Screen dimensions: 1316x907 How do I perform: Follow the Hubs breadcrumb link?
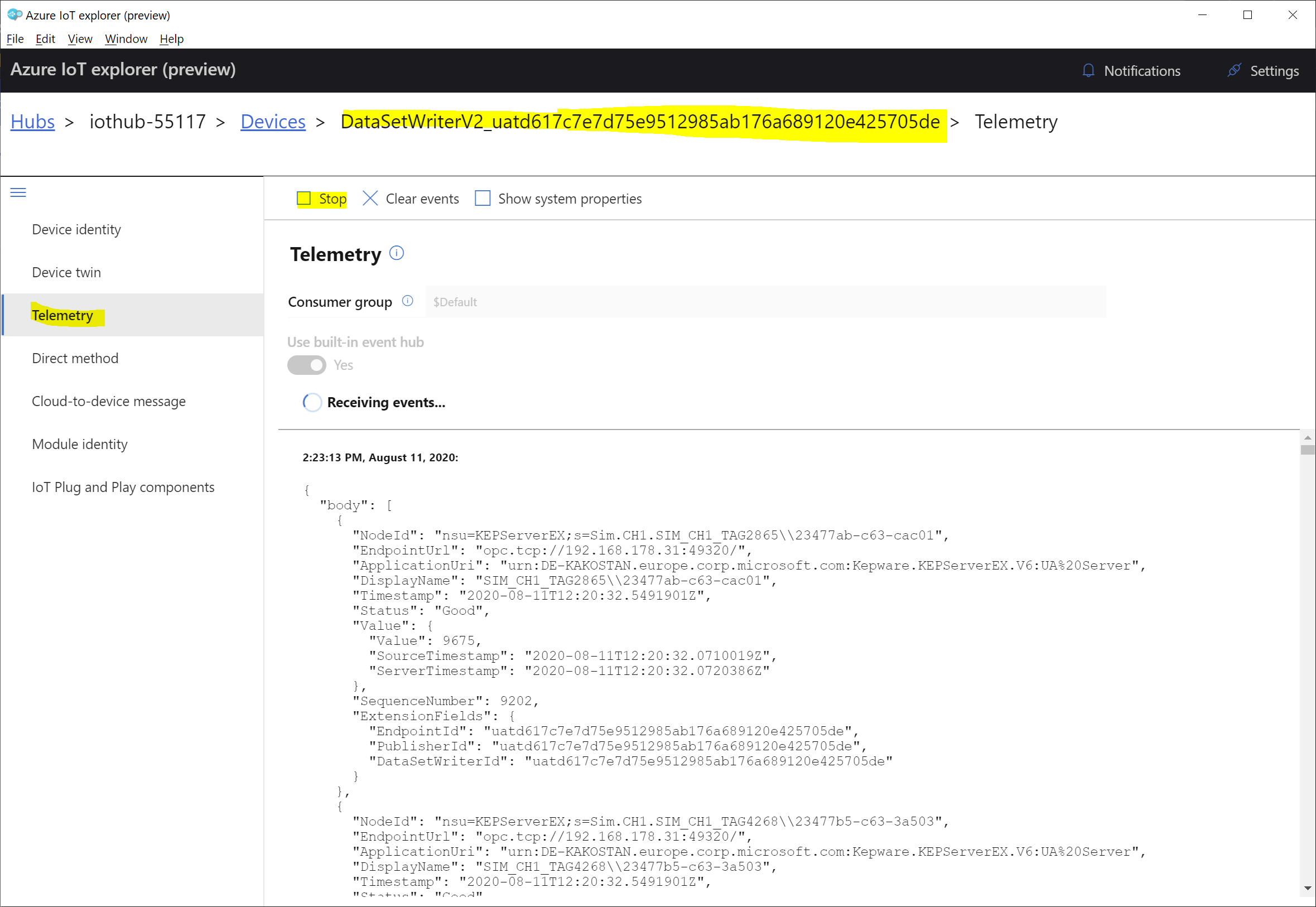click(x=32, y=122)
